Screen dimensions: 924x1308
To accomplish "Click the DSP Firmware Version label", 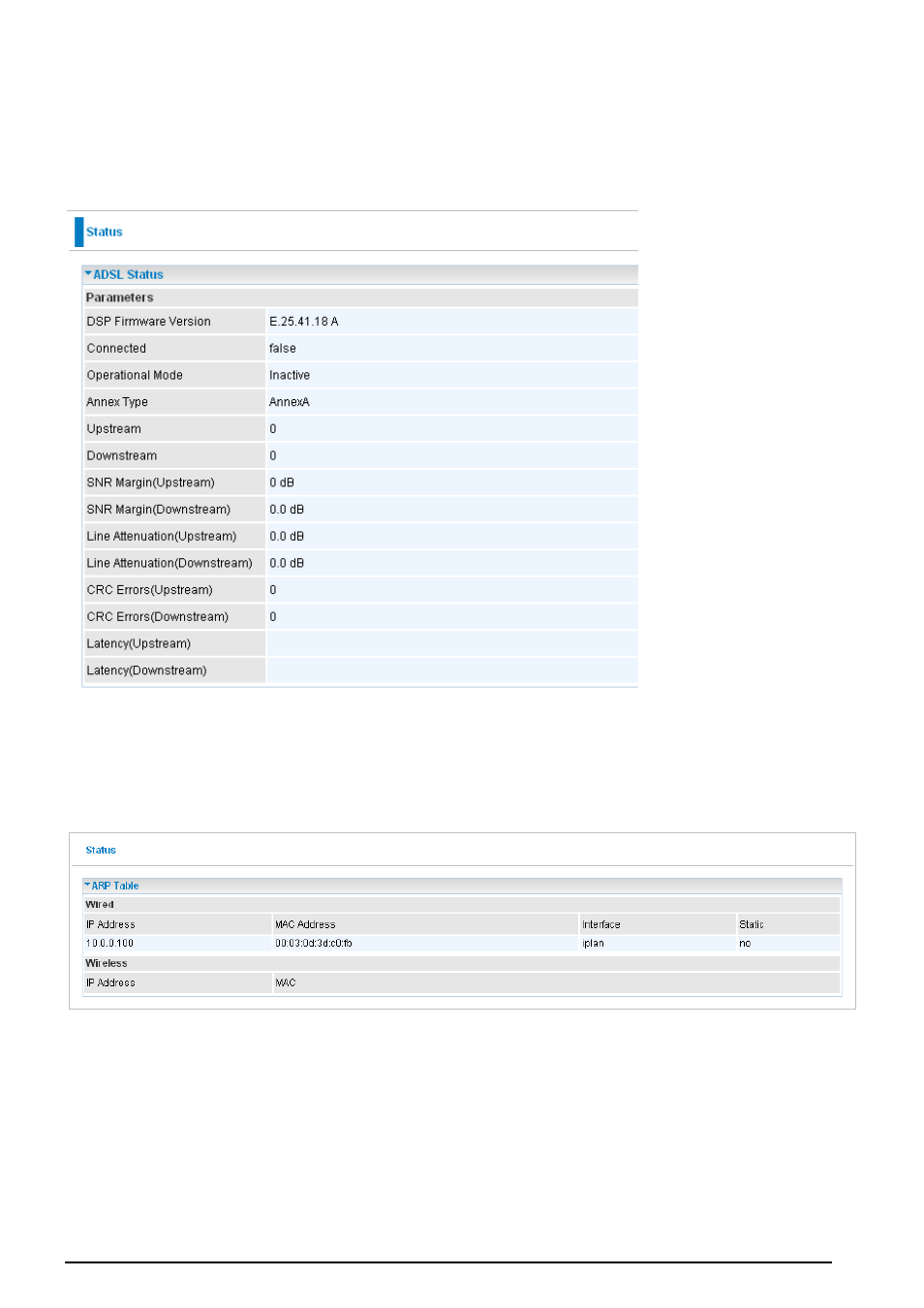I will click(148, 322).
